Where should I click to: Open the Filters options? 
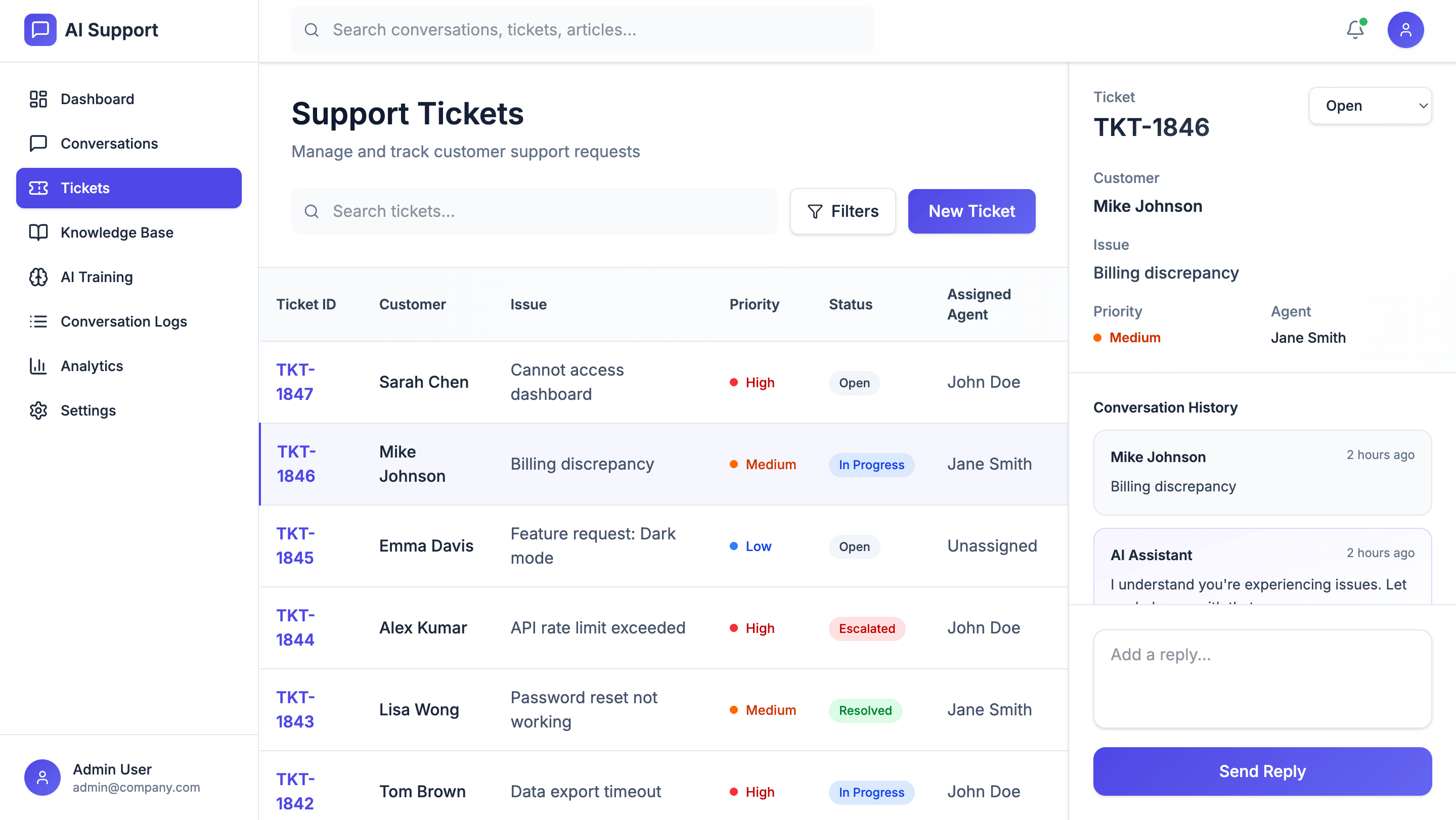click(x=842, y=211)
